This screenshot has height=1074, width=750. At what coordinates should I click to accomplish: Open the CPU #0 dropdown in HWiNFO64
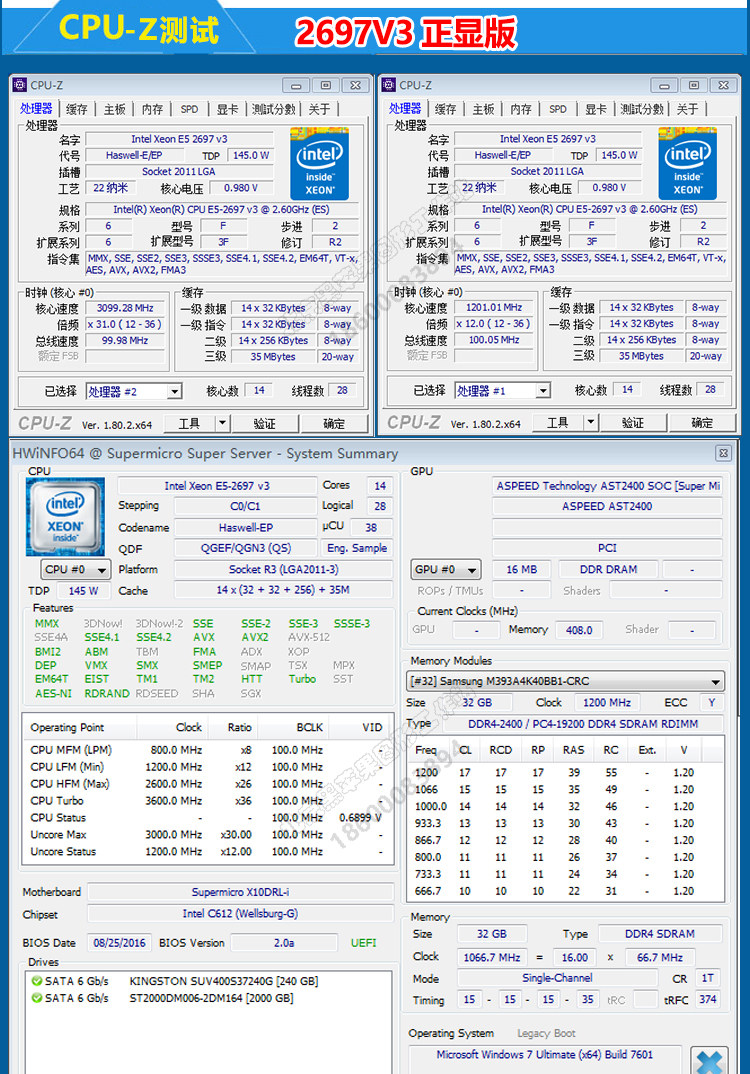point(75,570)
